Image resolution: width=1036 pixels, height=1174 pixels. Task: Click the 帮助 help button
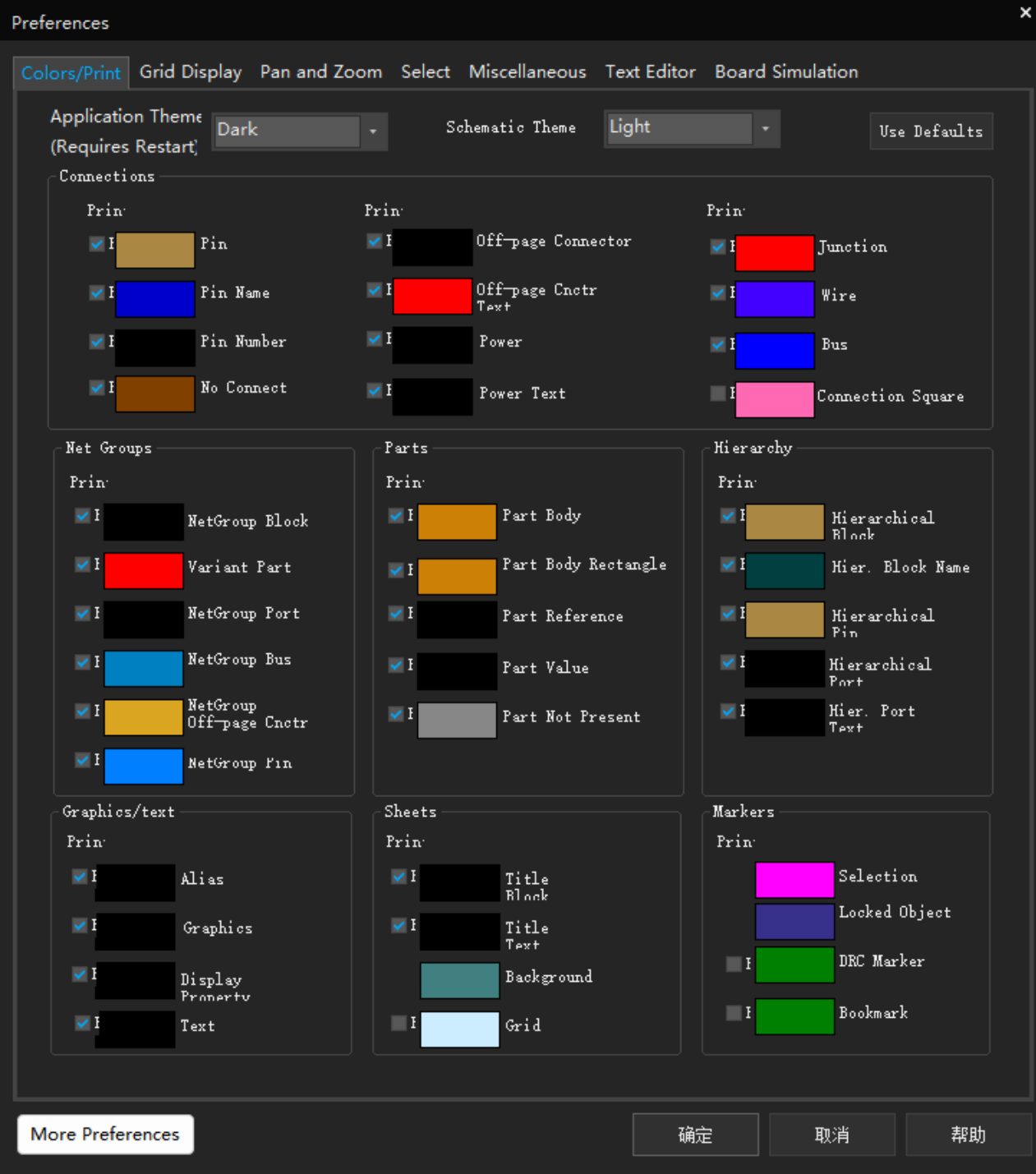click(x=968, y=1135)
